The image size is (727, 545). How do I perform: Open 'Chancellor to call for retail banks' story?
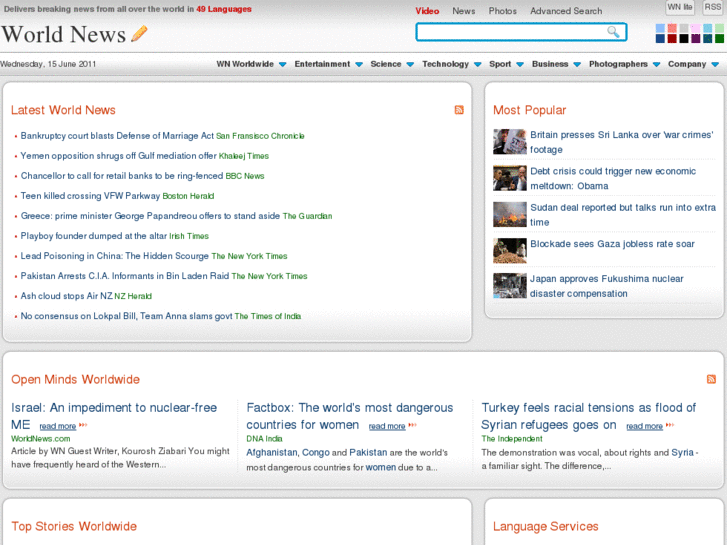(121, 176)
